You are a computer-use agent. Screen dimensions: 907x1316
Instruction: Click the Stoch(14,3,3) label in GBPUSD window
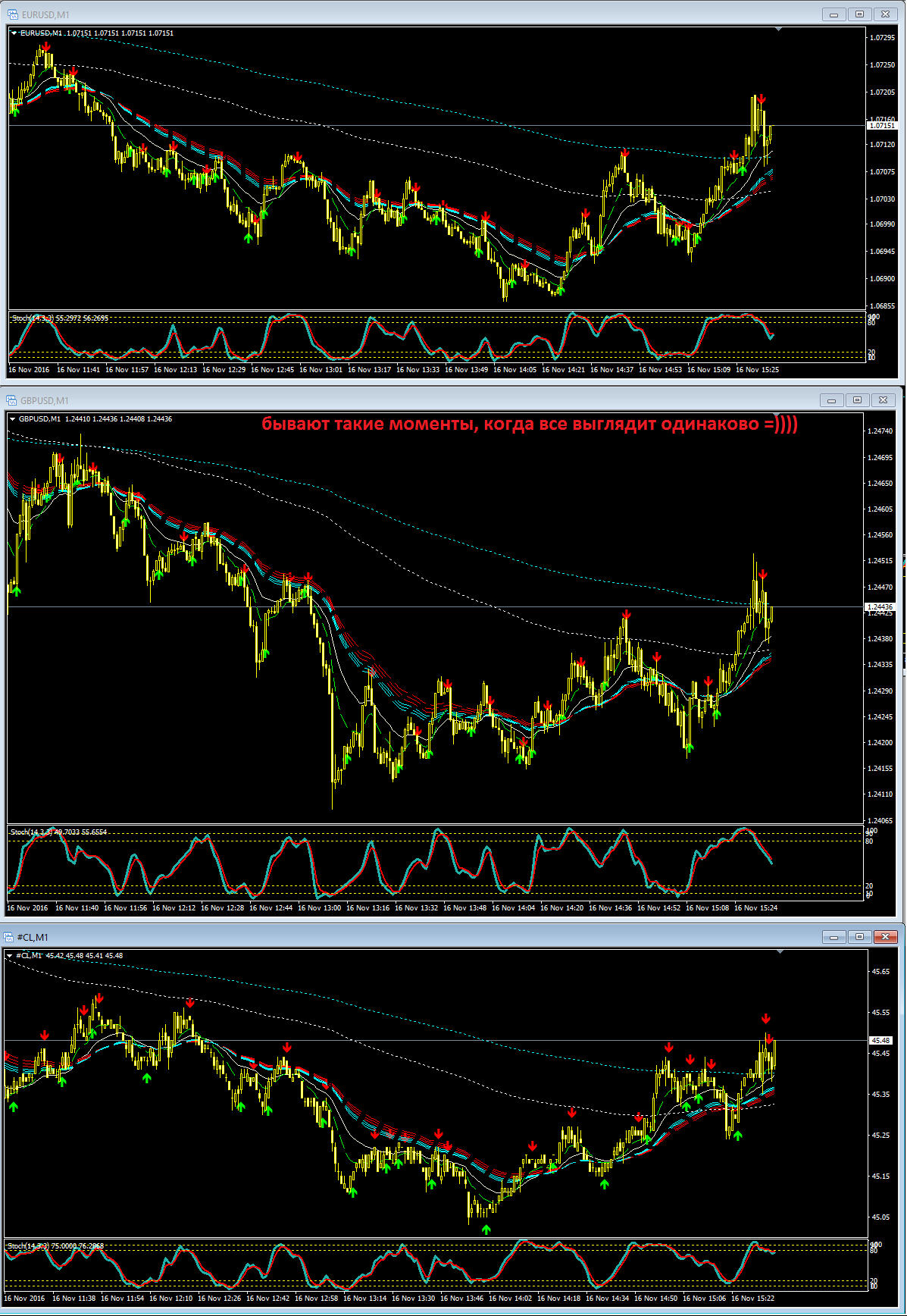point(31,832)
